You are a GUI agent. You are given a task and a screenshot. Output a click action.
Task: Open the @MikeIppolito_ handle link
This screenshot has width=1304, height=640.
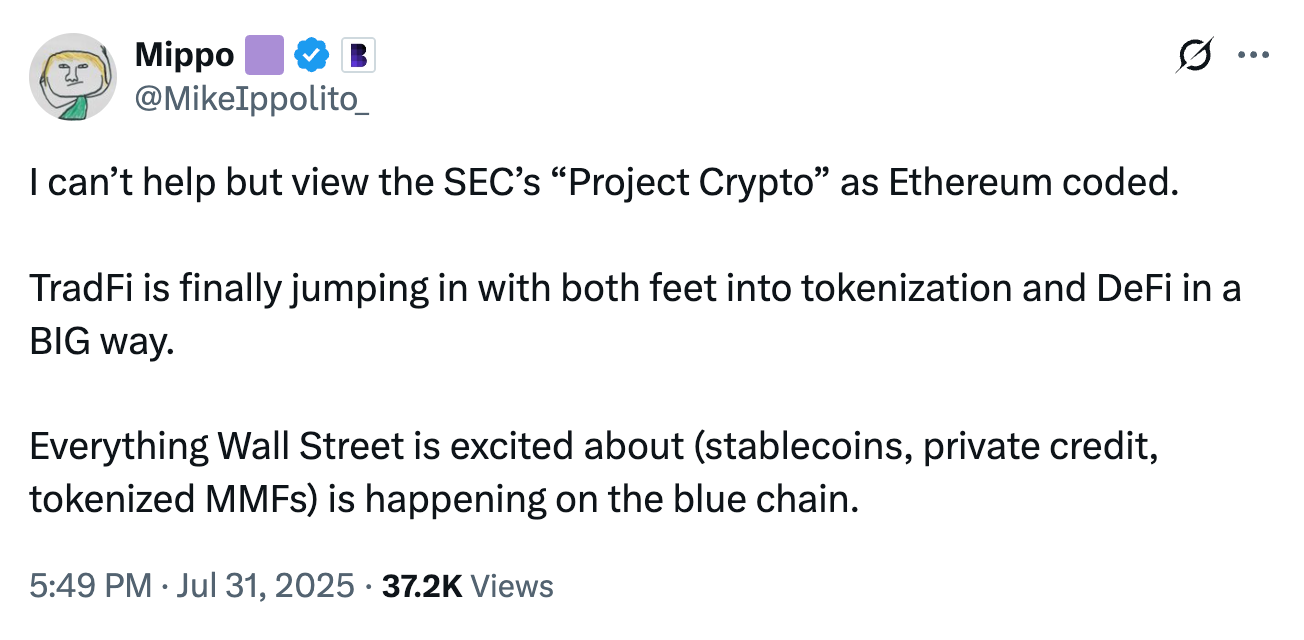click(x=251, y=100)
